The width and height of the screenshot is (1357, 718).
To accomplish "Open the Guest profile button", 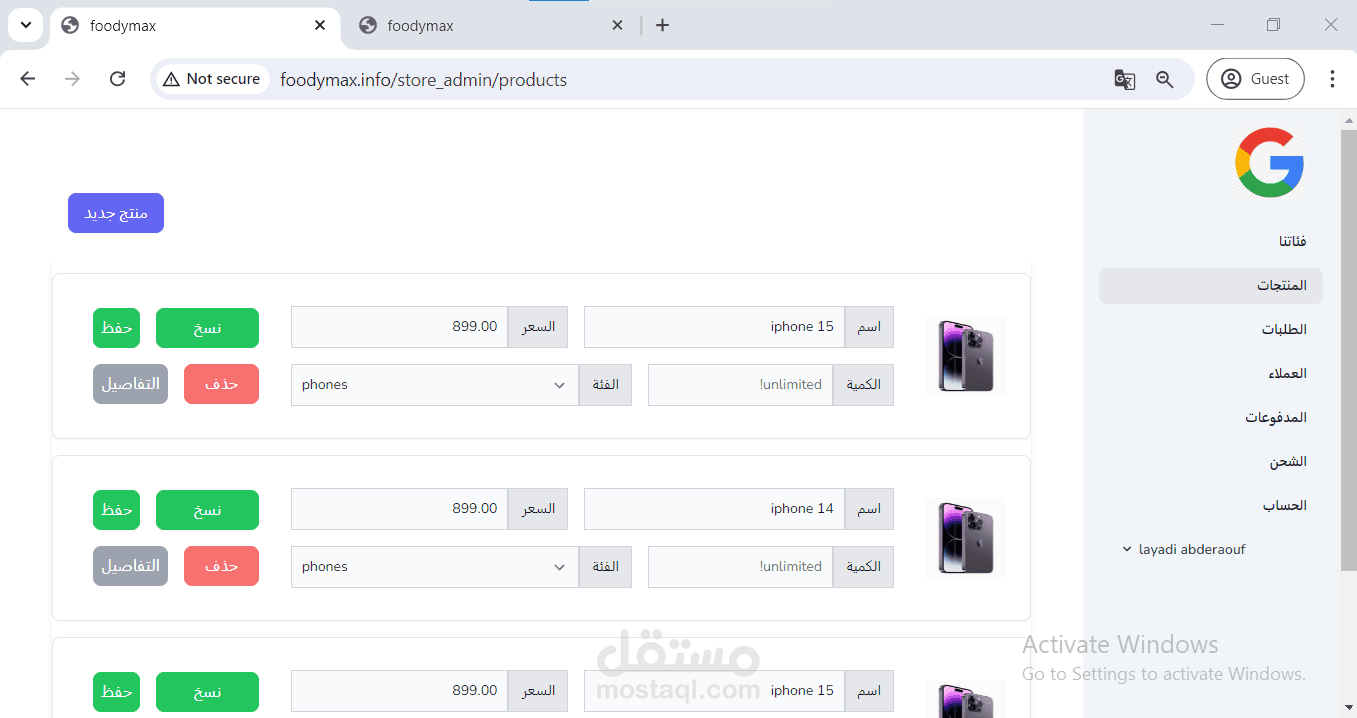I will [x=1255, y=79].
